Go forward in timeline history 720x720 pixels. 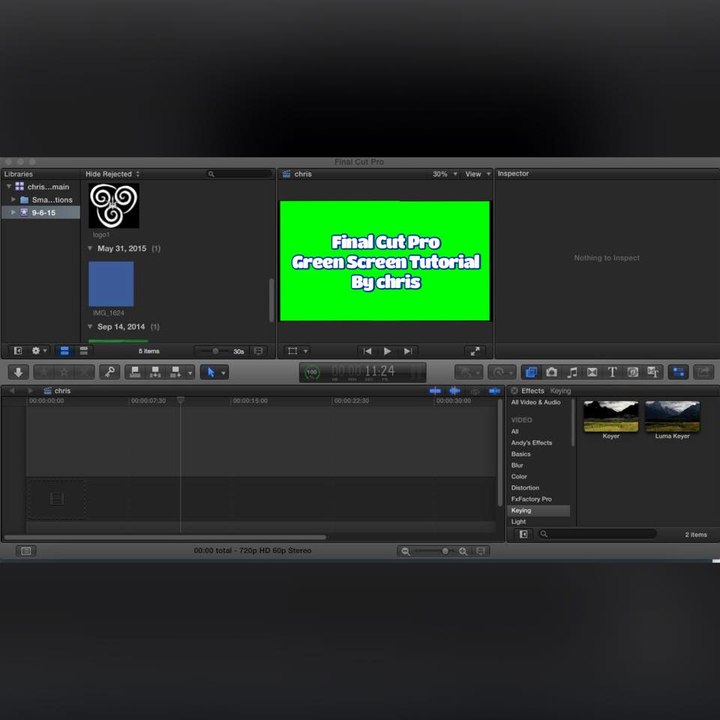pos(30,391)
